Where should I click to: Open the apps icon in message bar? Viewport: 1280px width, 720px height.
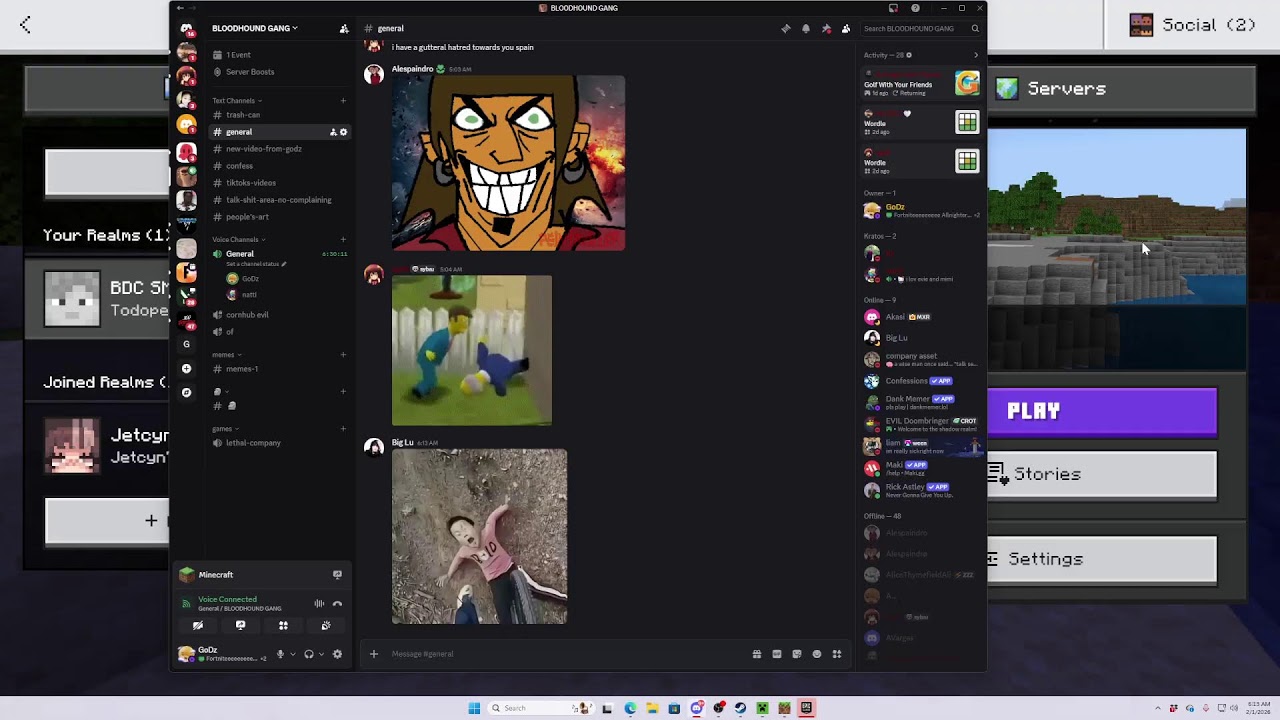point(837,654)
